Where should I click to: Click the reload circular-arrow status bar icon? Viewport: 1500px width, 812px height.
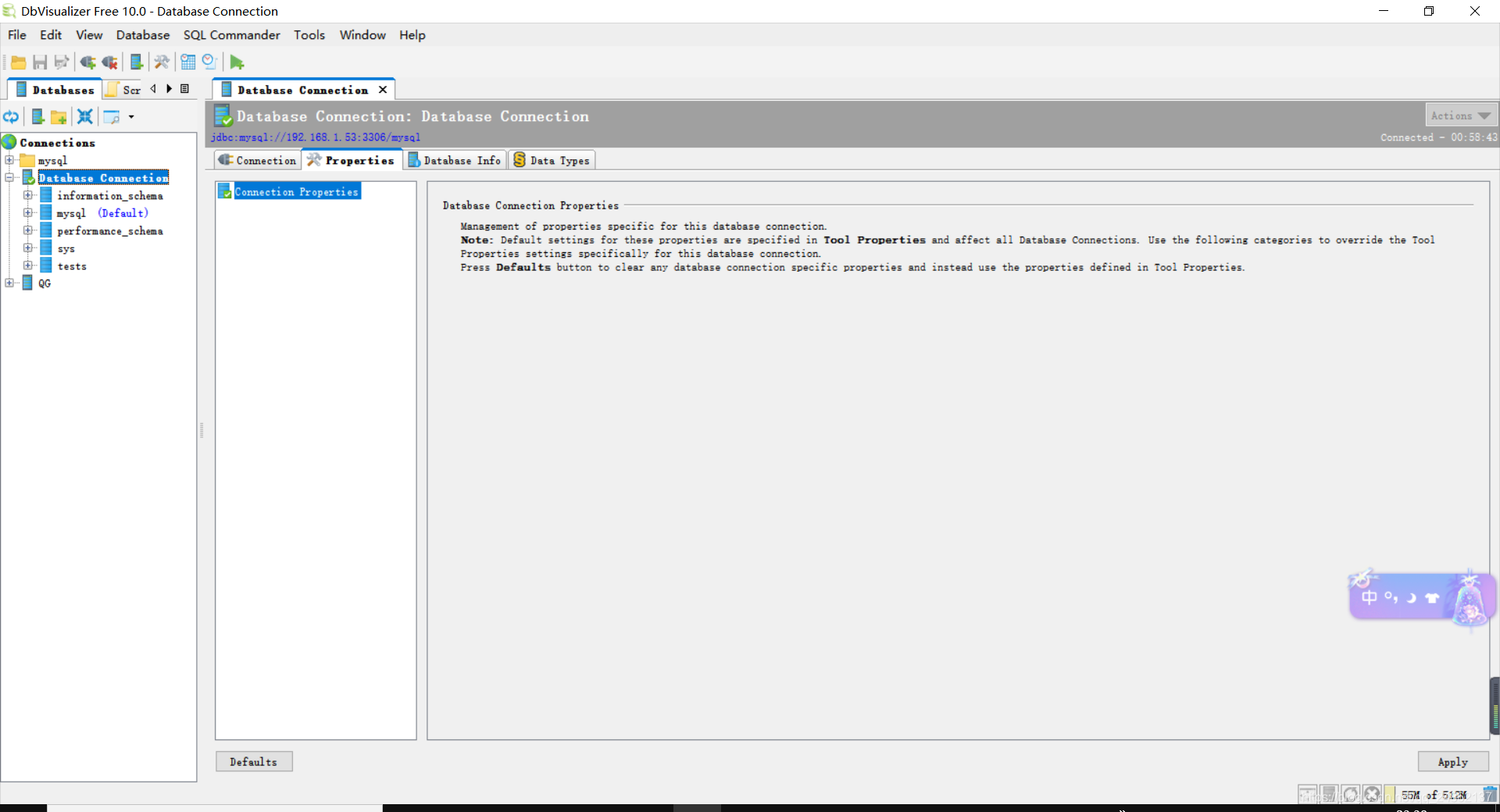click(1350, 795)
